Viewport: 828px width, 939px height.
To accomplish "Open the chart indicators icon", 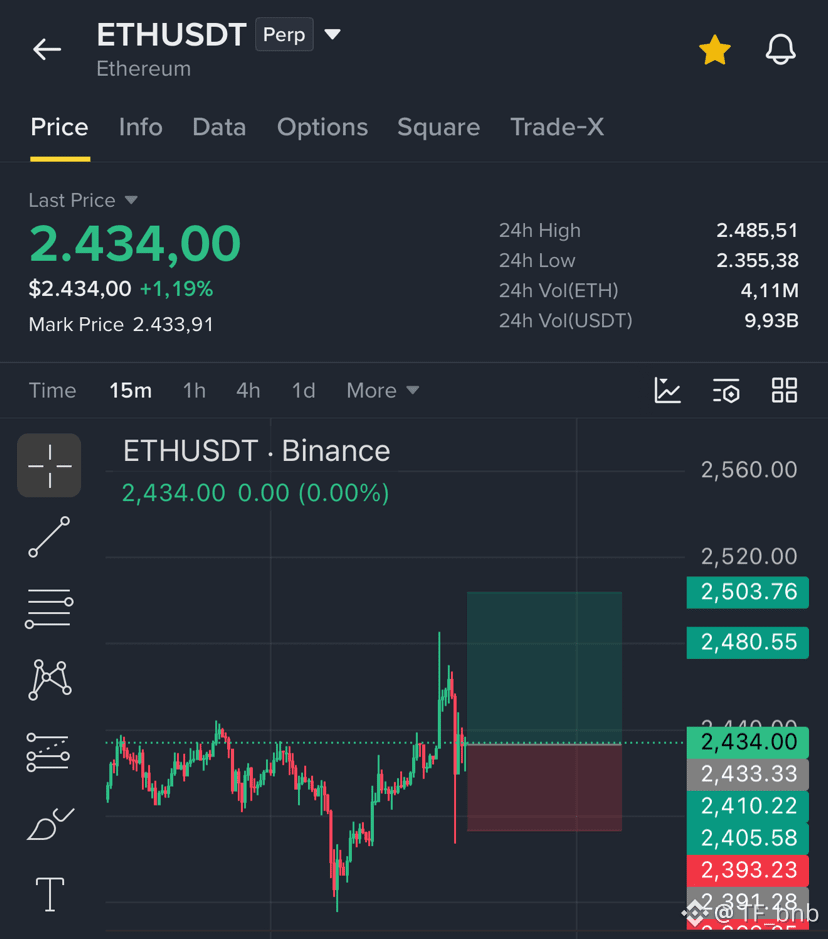I will click(x=668, y=390).
